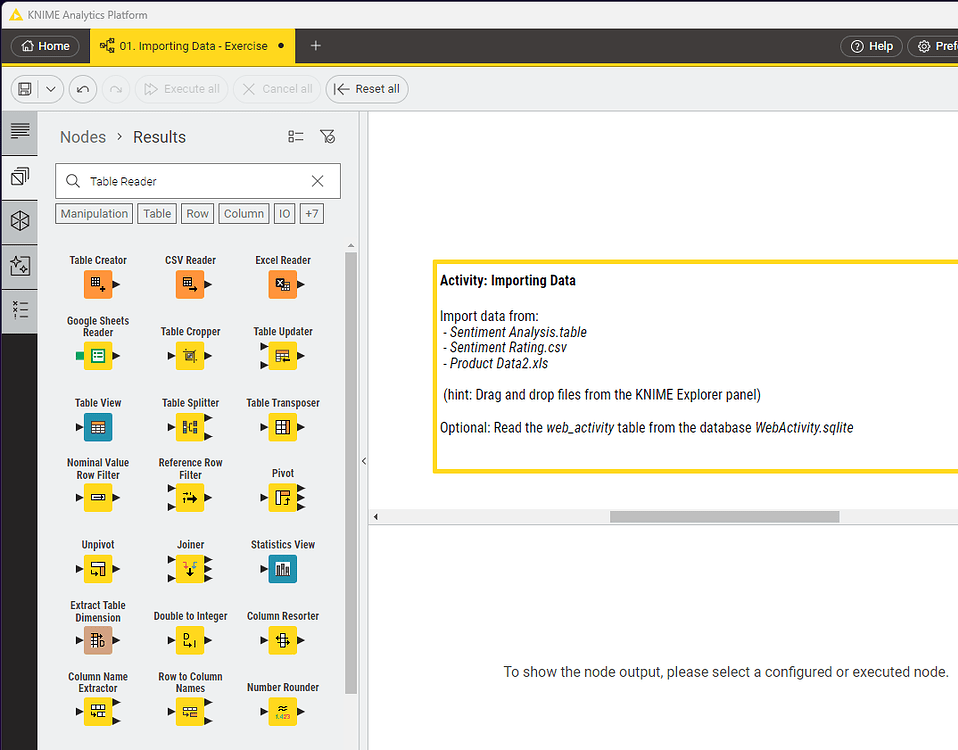Open the filter options icon in Nodes panel

(x=327, y=137)
